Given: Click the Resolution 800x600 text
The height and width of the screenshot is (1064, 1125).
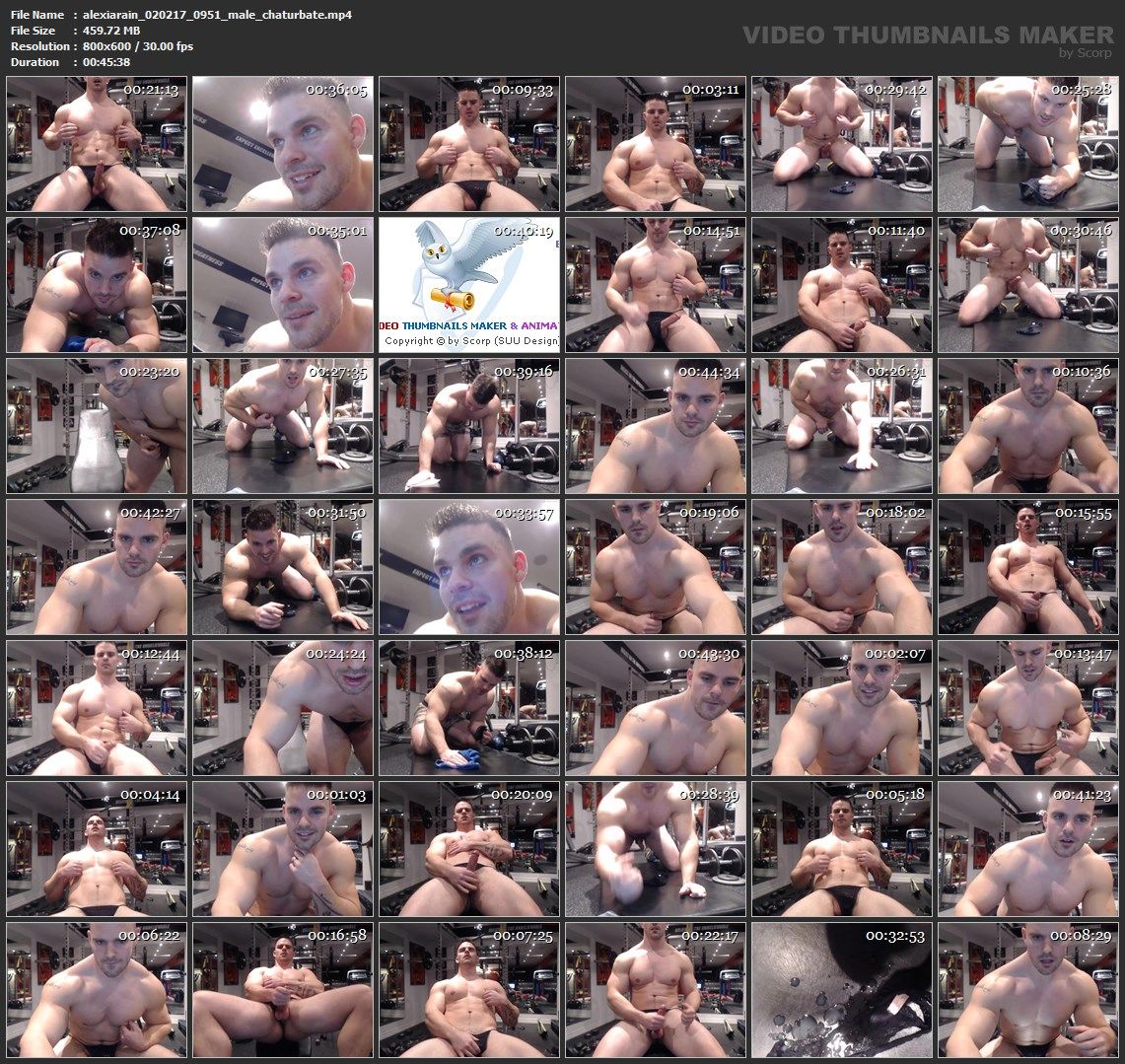Looking at the screenshot, I should coord(138,46).
